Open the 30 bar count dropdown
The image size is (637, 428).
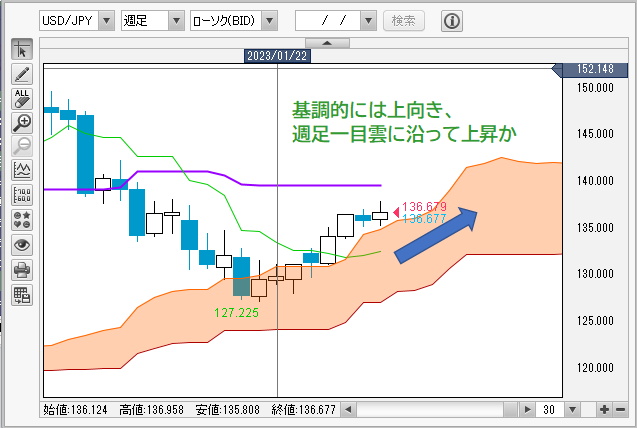point(572,409)
